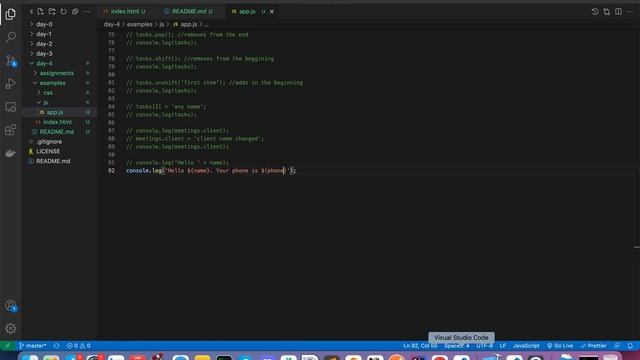Open the feedback icon in status bar
Screen dimensions: 640x360
(x=617, y=346)
